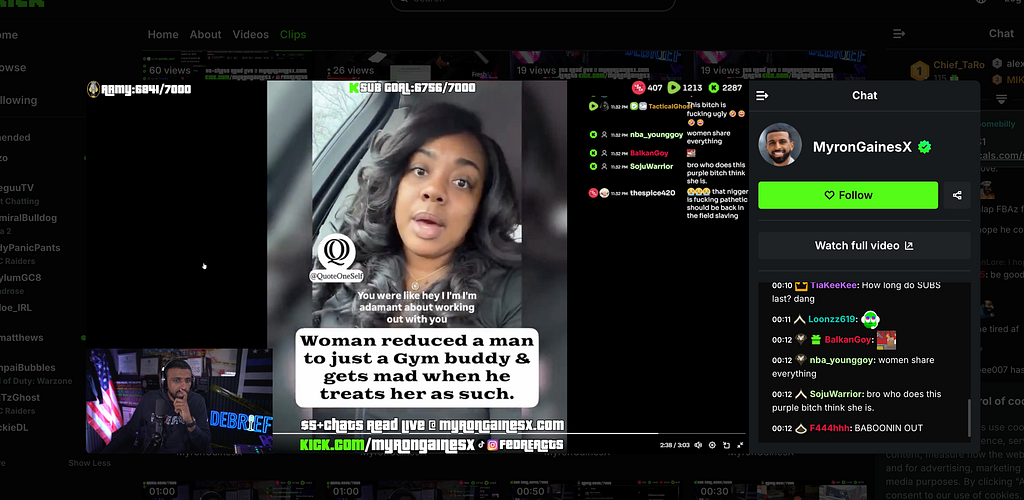This screenshot has height=500, width=1024.
Task: Toggle fullscreen on clip player
Action: pos(740,445)
